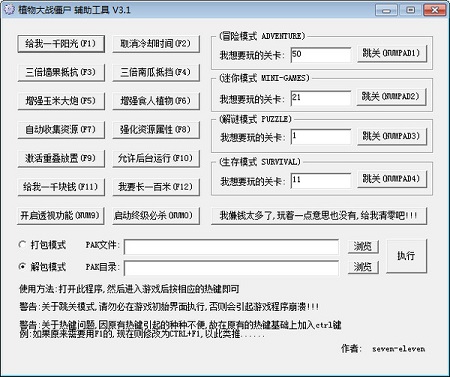Click 给我一千块钱 (F11) button
Screen dimensions: 450x377
[x=61, y=187]
